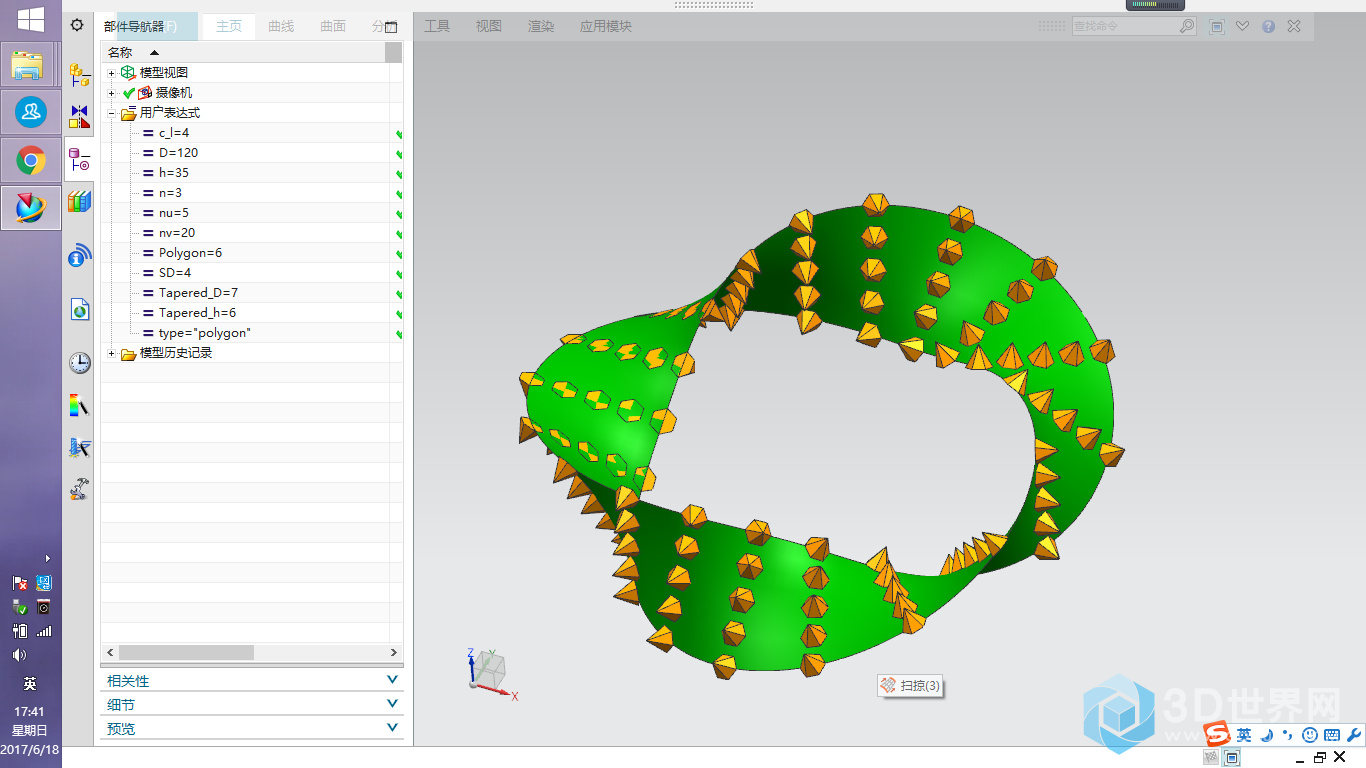Open the Sogou toolbar wrench settings icon

click(1354, 735)
